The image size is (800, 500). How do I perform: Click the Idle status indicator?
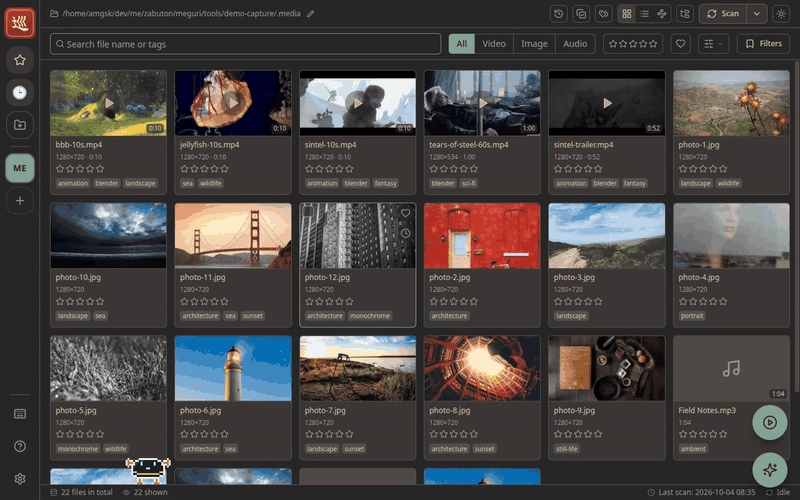(x=778, y=492)
